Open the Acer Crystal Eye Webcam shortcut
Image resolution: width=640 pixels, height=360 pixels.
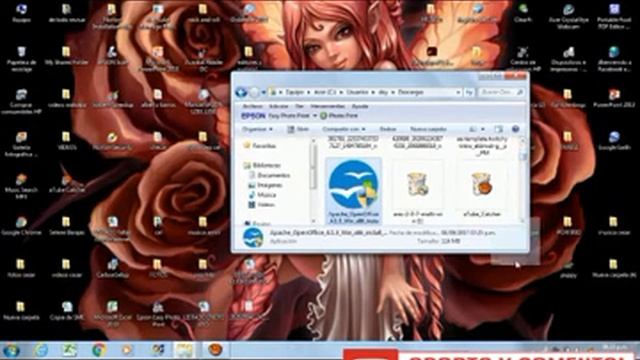(x=569, y=17)
